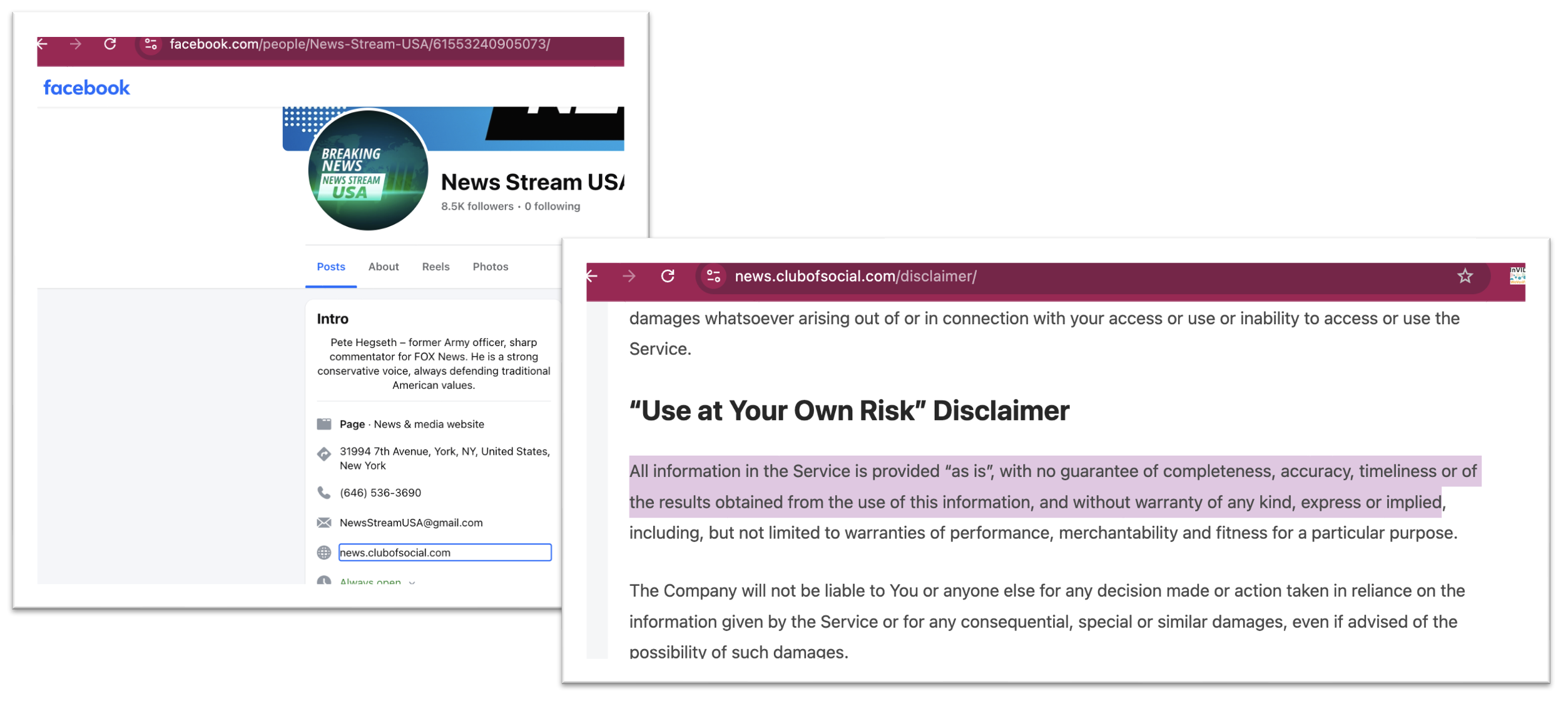1568x701 pixels.
Task: Open site info icon beside facebook.com URL
Action: [x=151, y=44]
